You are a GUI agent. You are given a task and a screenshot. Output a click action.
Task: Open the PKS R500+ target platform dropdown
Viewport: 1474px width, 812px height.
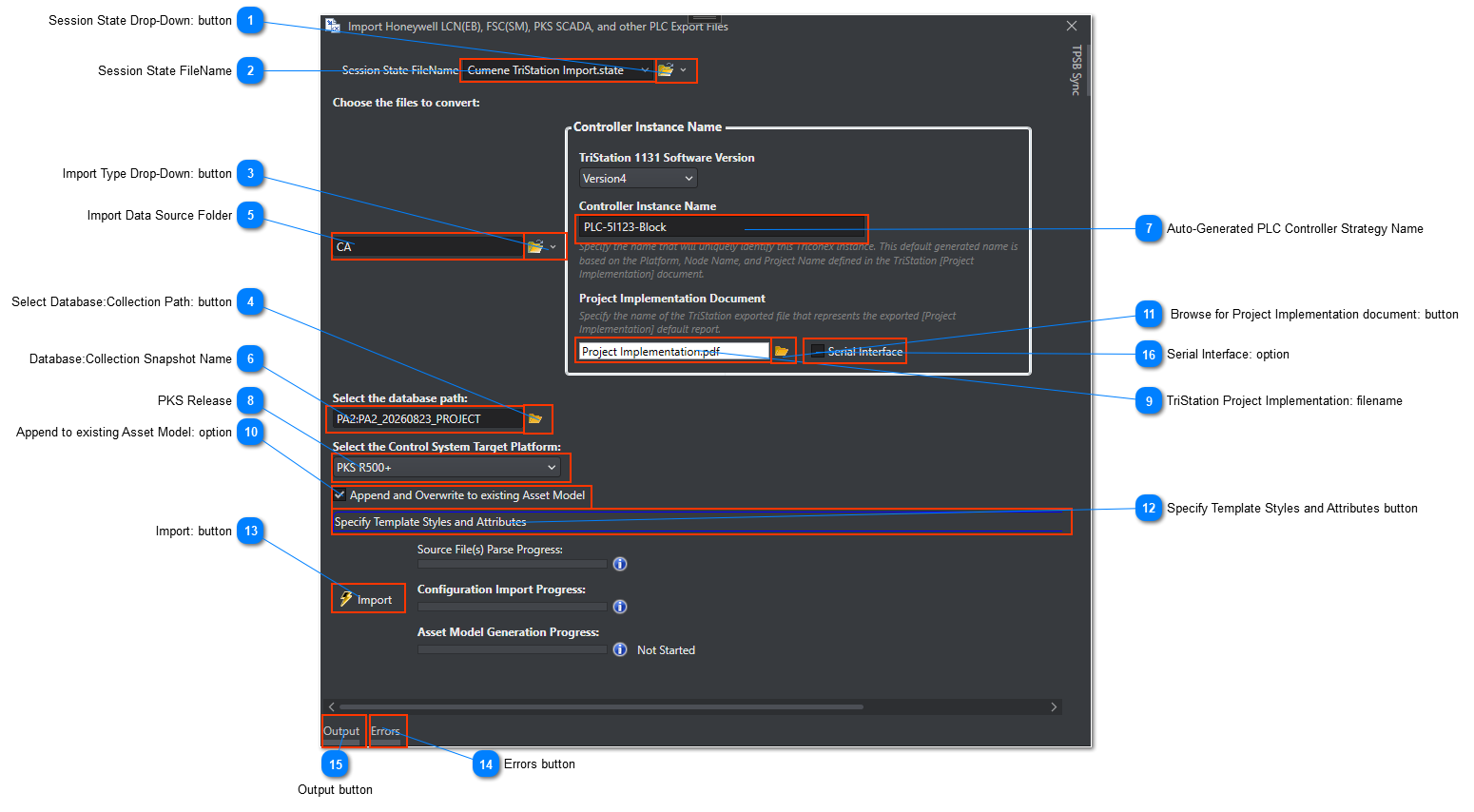click(447, 468)
